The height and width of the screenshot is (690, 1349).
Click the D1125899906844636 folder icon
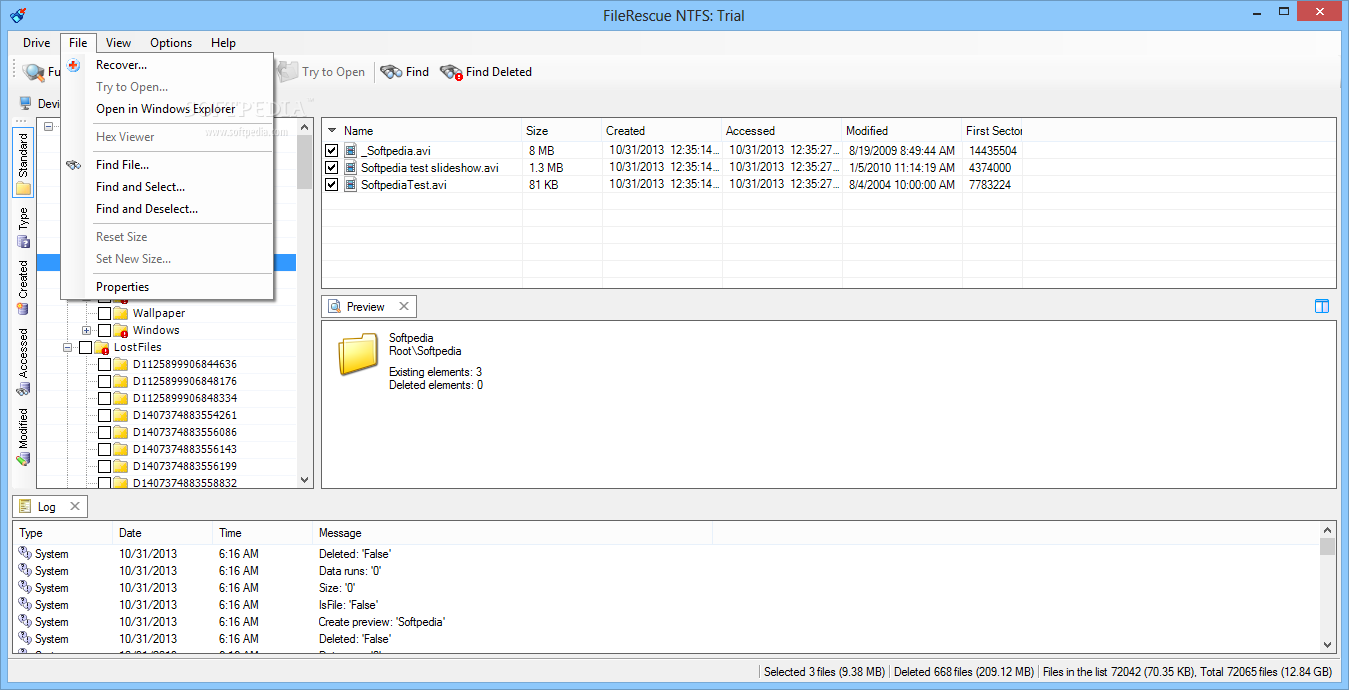(x=121, y=364)
